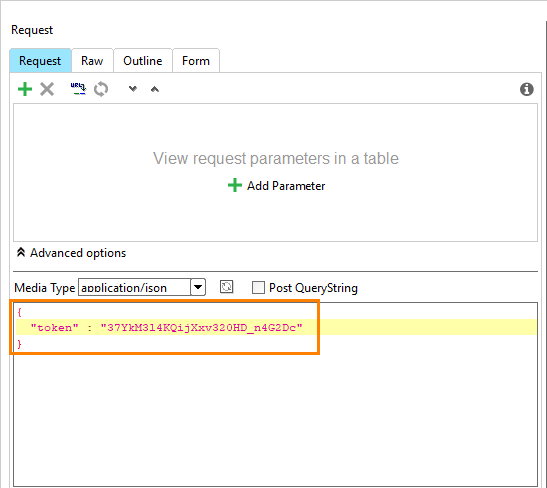This screenshot has height=488, width=547.
Task: Enable the Post QueryString checkbox
Action: pyautogui.click(x=258, y=288)
